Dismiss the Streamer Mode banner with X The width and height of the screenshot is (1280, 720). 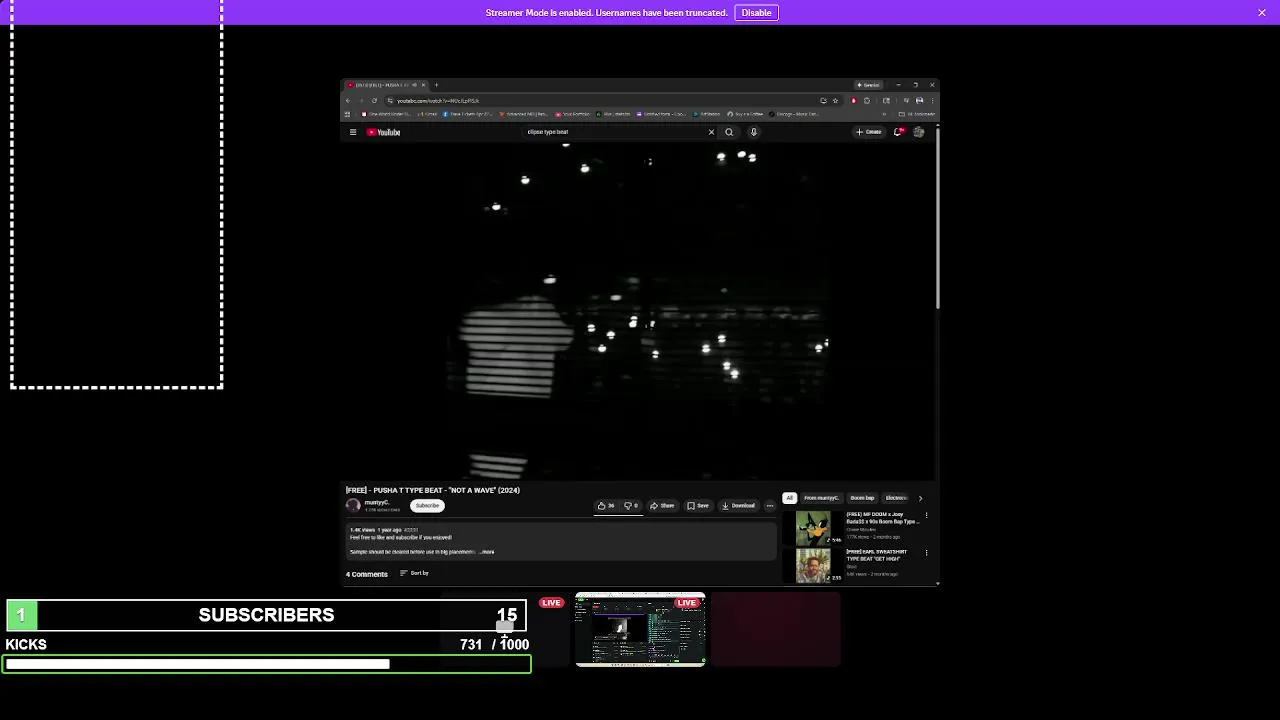click(x=1262, y=12)
